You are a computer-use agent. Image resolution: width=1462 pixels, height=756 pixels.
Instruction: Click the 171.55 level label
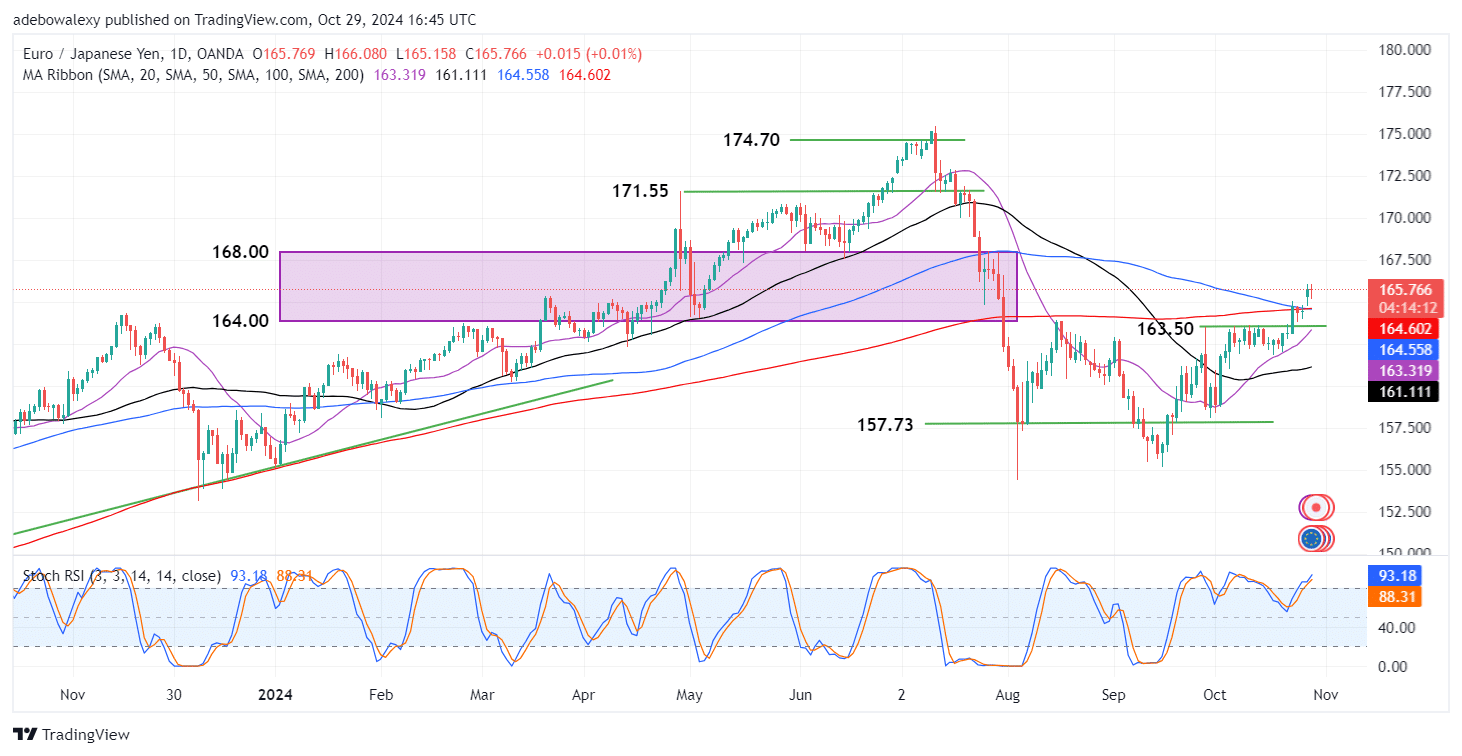tap(640, 190)
